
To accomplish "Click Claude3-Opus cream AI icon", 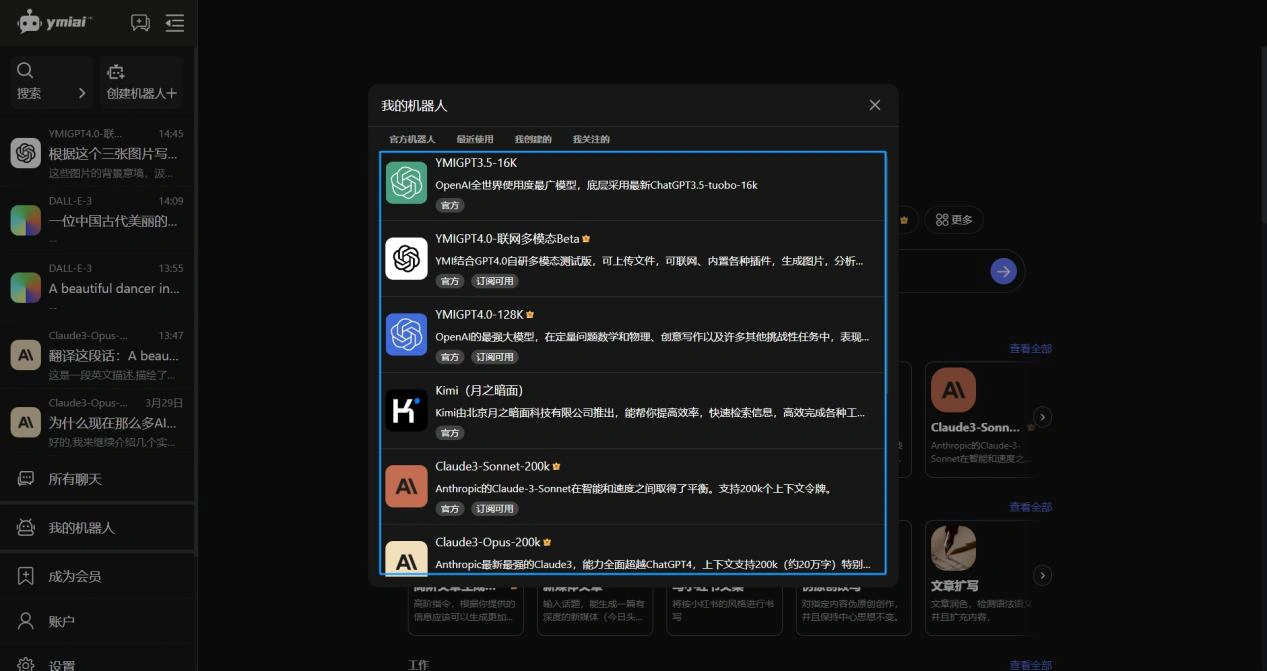I will pos(406,558).
